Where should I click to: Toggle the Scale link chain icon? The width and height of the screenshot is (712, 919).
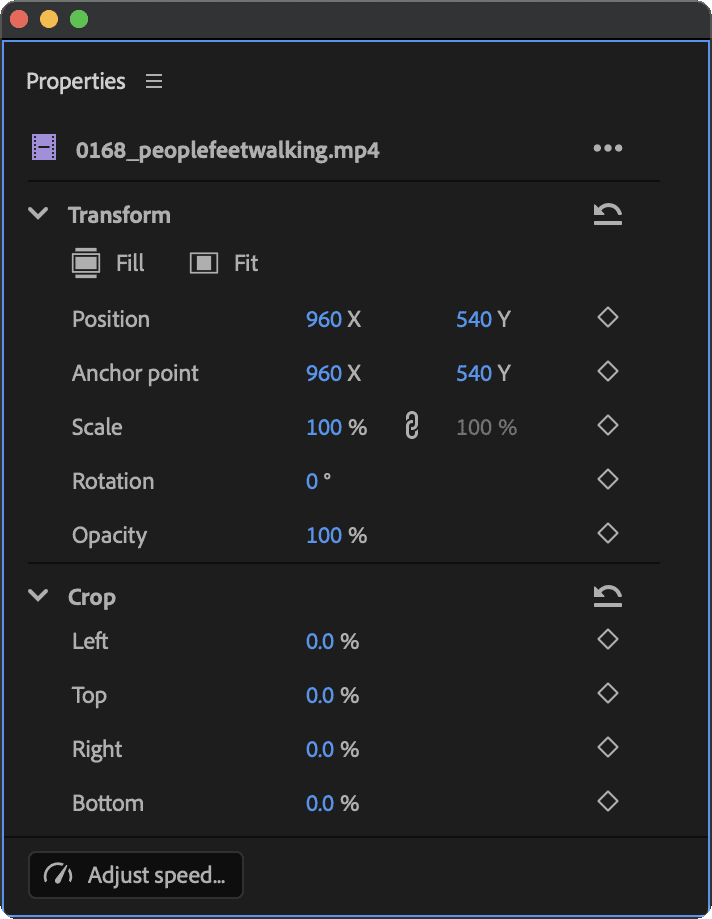point(412,426)
